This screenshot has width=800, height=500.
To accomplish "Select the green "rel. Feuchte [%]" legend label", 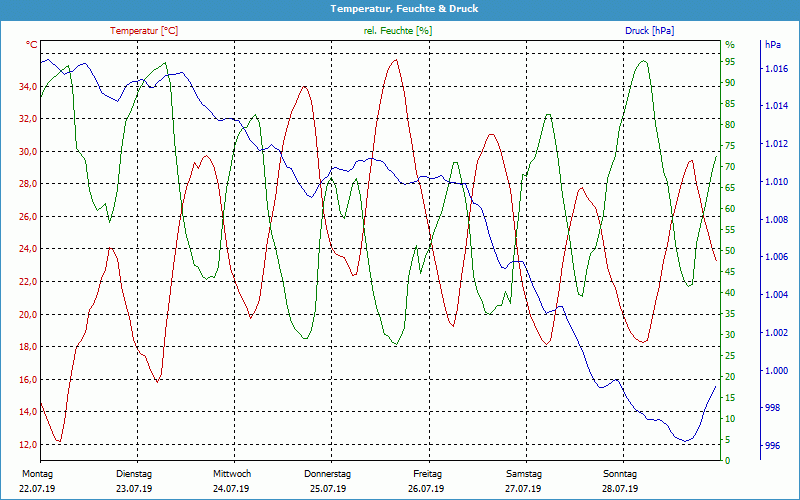I will tap(397, 31).
